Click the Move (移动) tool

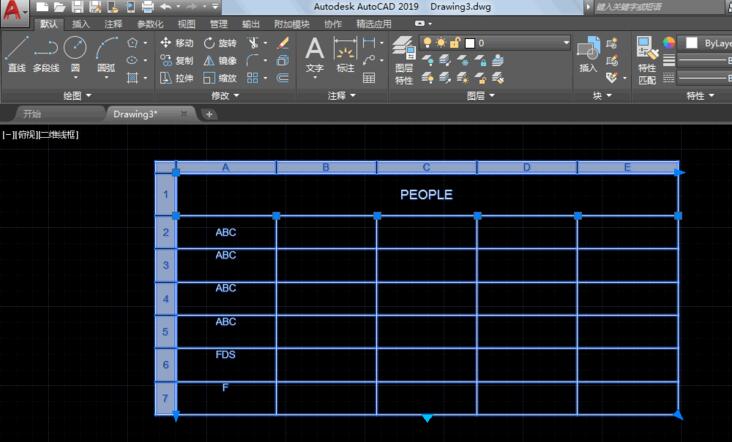[176, 43]
